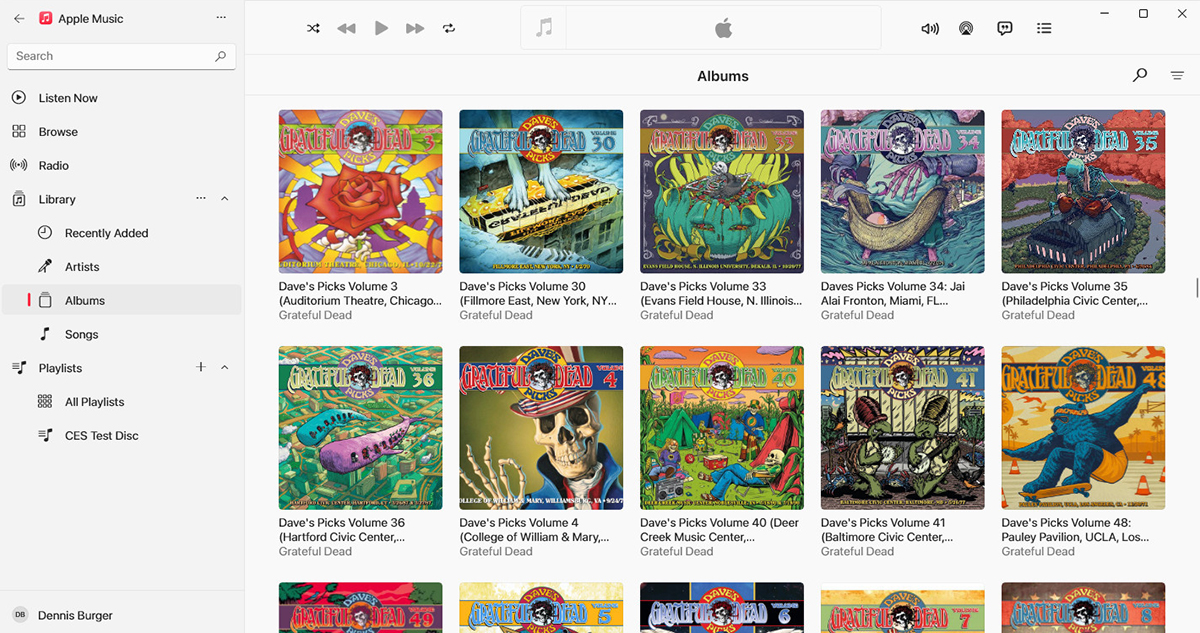Click title 'Daves Picks Volume 34: Jai Alai Fronton'
The width and height of the screenshot is (1200, 633).
pyautogui.click(x=893, y=293)
